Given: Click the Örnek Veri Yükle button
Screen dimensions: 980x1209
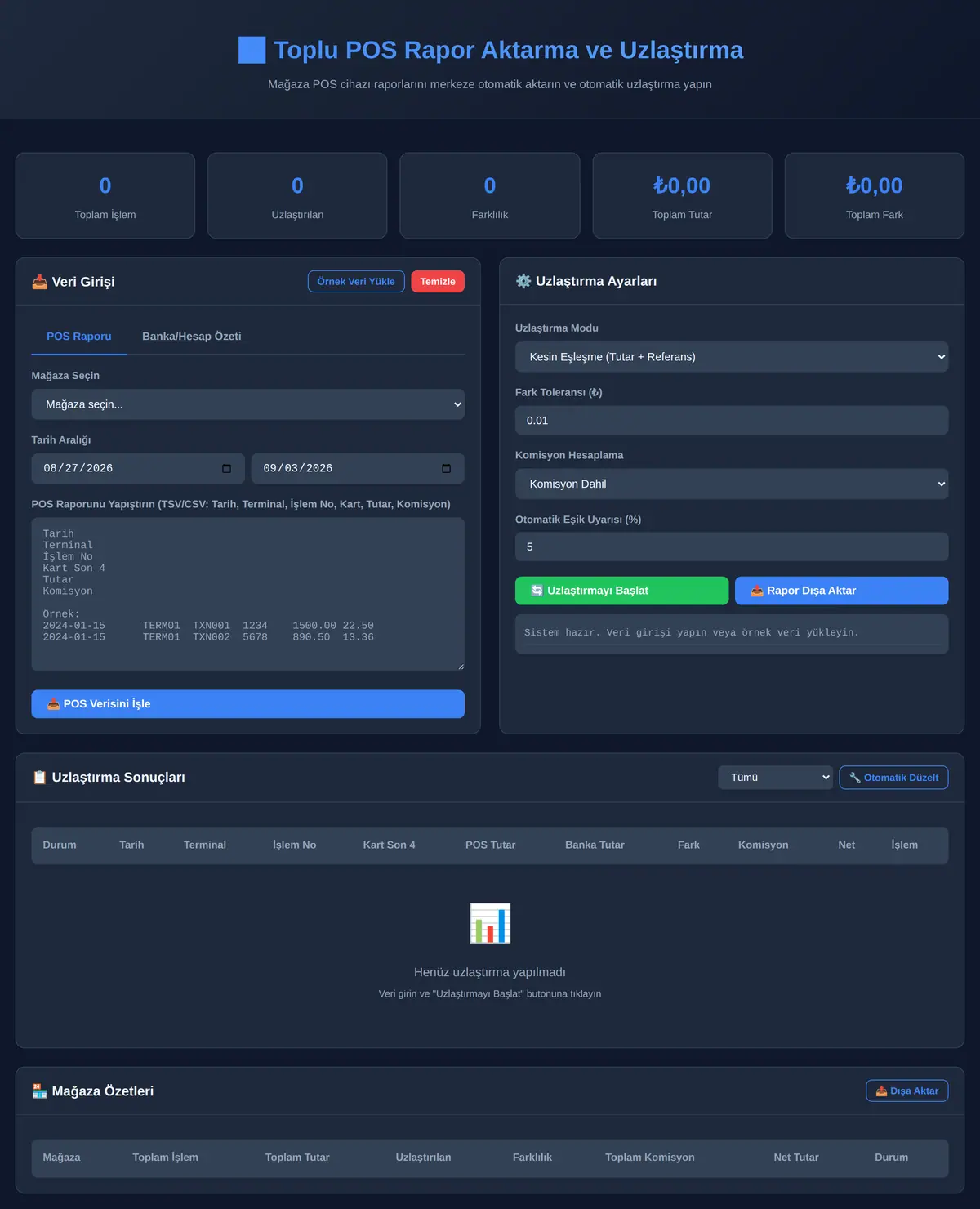Looking at the screenshot, I should point(356,281).
